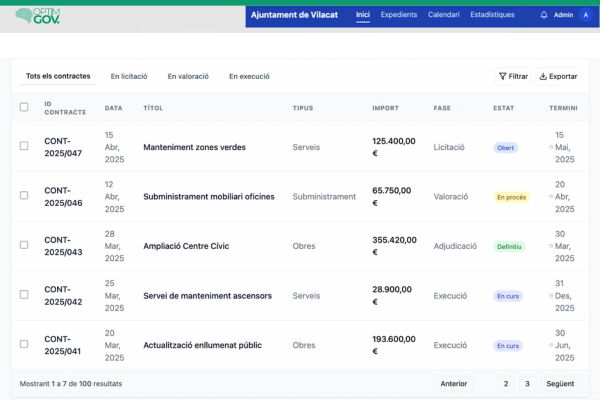The width and height of the screenshot is (600, 400).
Task: Click the calendar icon beside 15 Mai, 2025
Action: 551,147
